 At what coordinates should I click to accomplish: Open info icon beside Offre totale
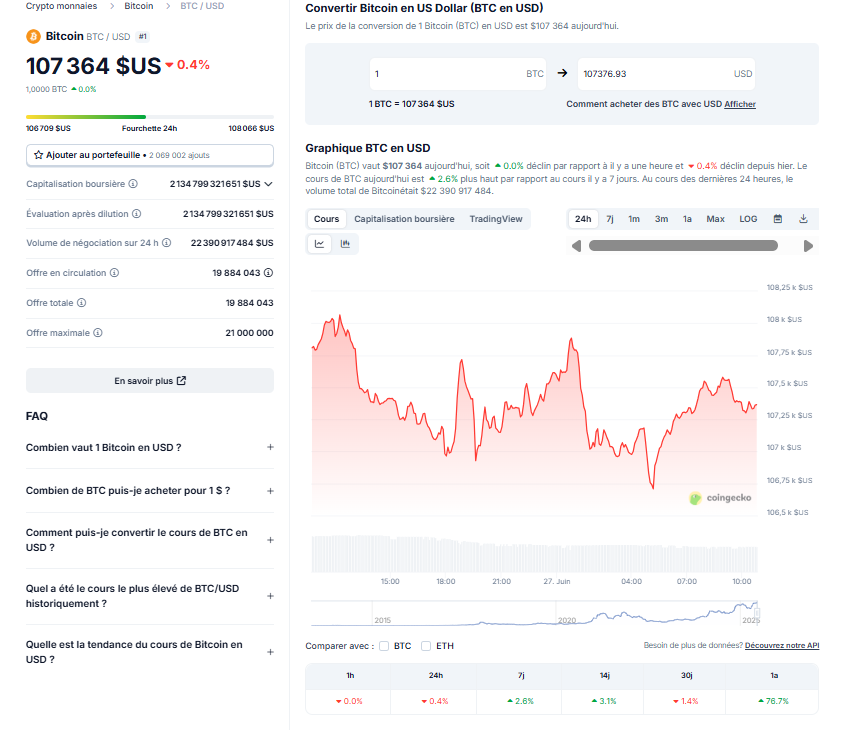(x=81, y=303)
